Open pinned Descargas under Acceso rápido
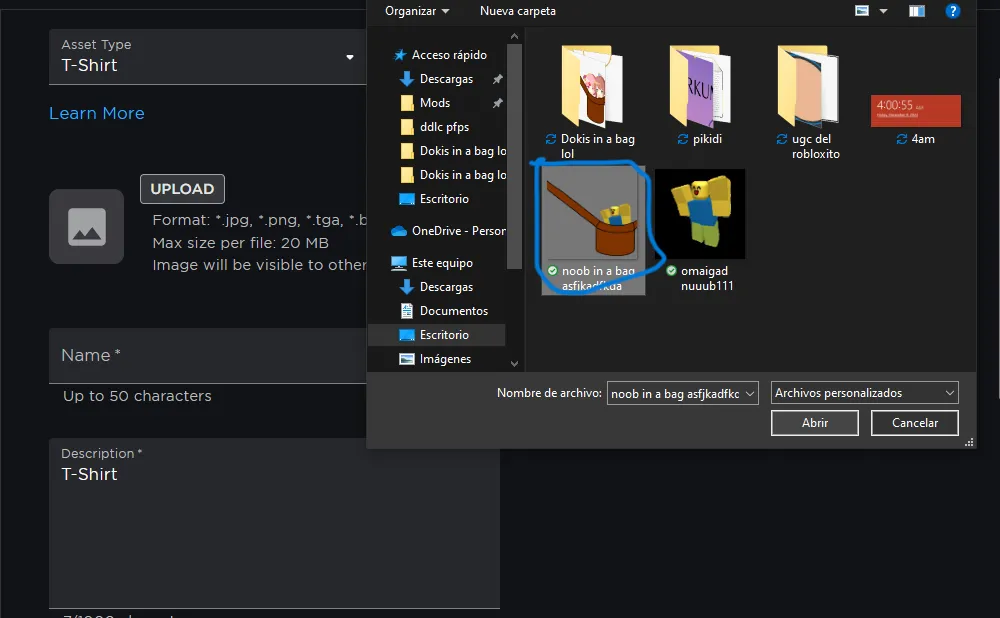Viewport: 1000px width, 618px height. [446, 79]
